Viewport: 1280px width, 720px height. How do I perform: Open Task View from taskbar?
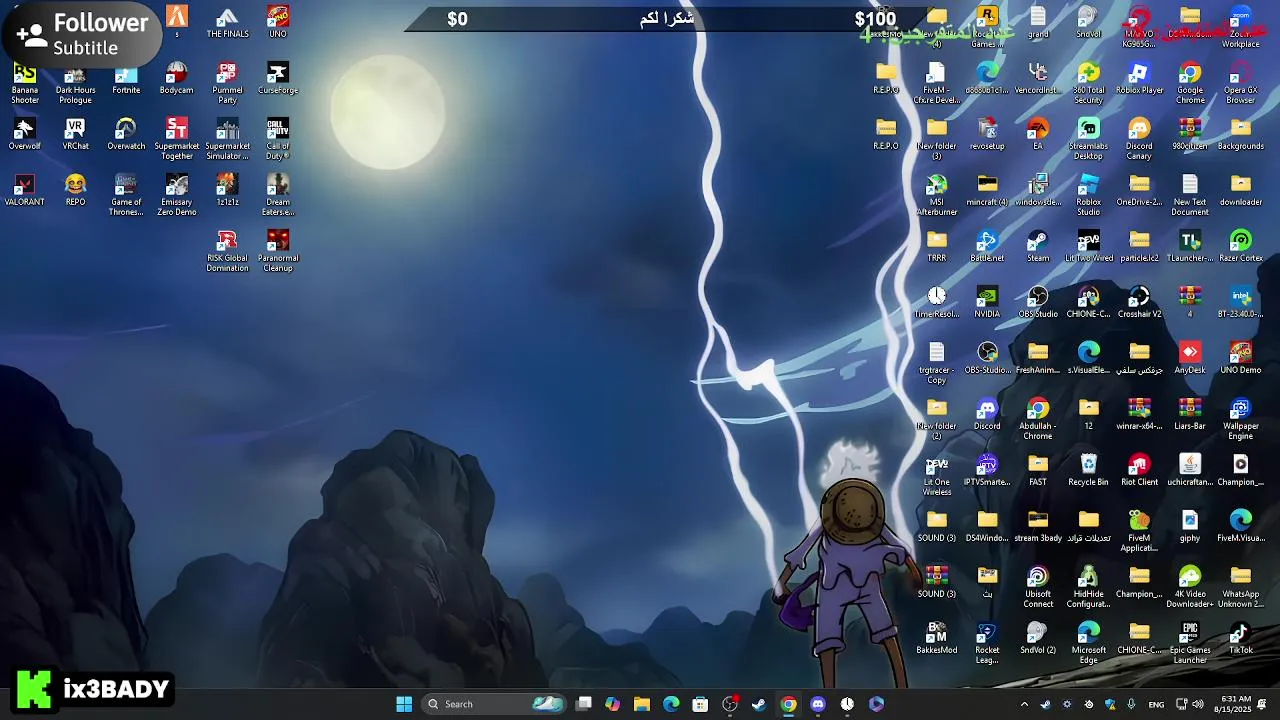[x=584, y=704]
